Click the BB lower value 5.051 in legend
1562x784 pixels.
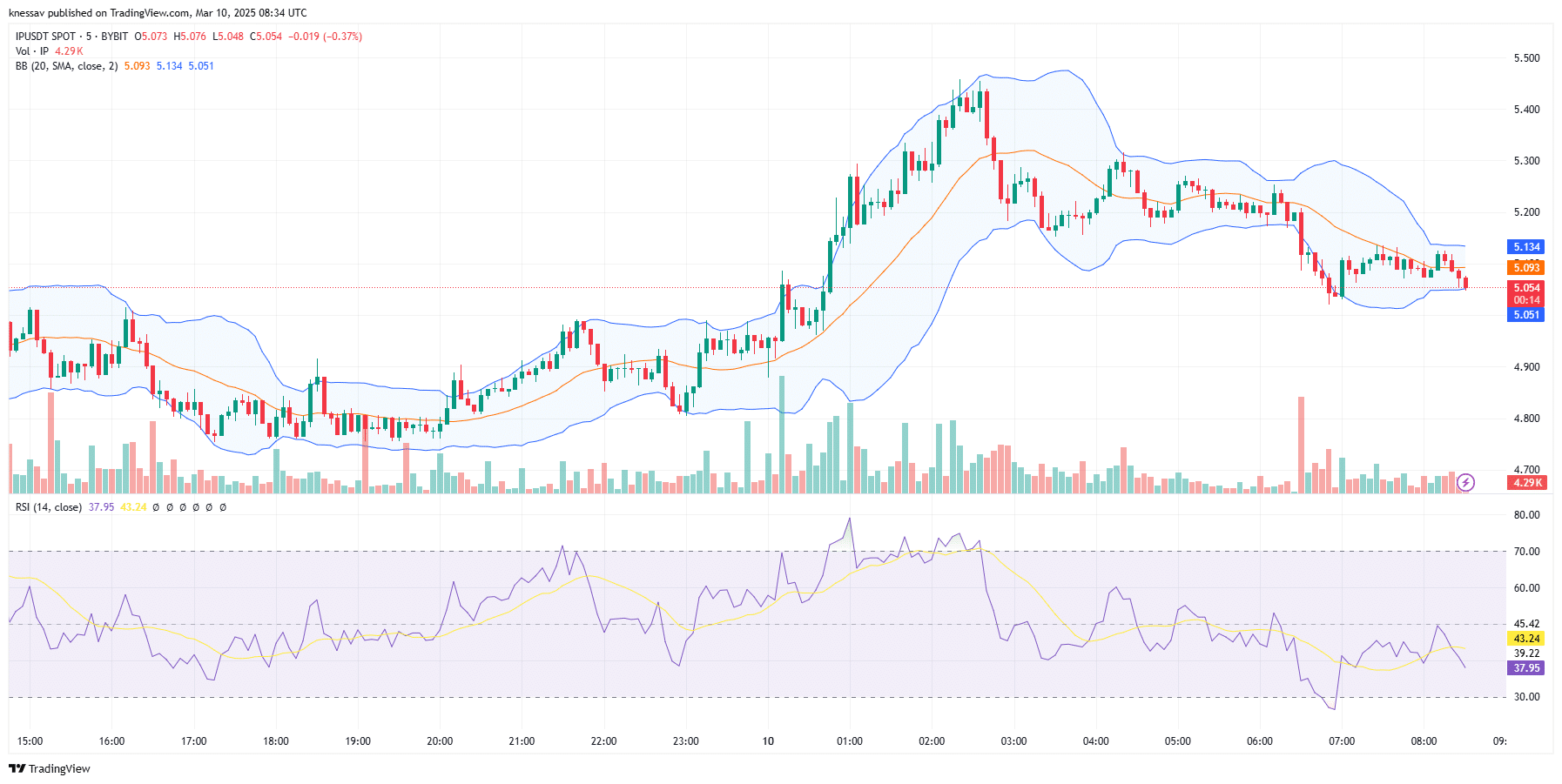pos(201,66)
